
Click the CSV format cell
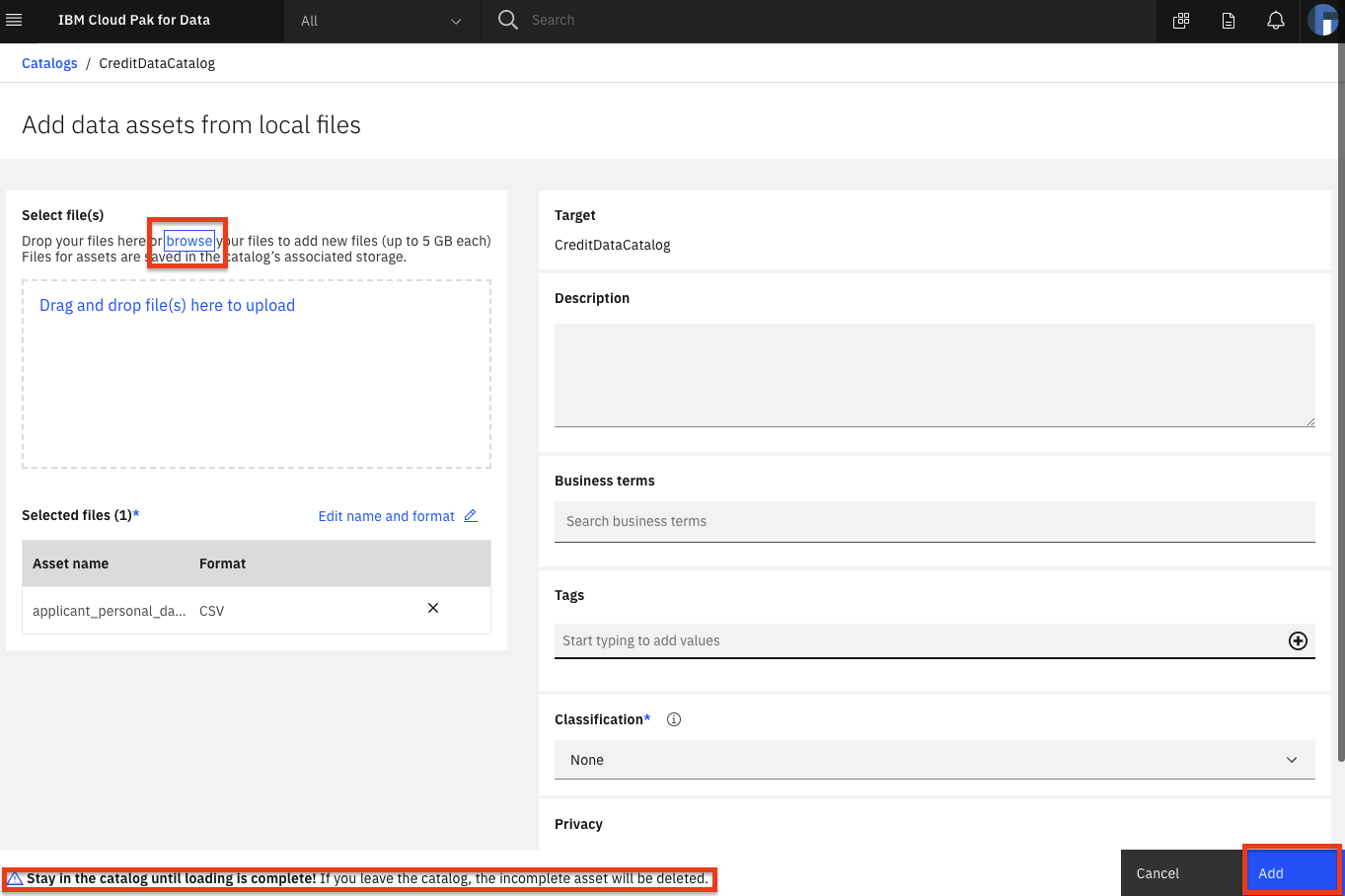[x=211, y=611]
